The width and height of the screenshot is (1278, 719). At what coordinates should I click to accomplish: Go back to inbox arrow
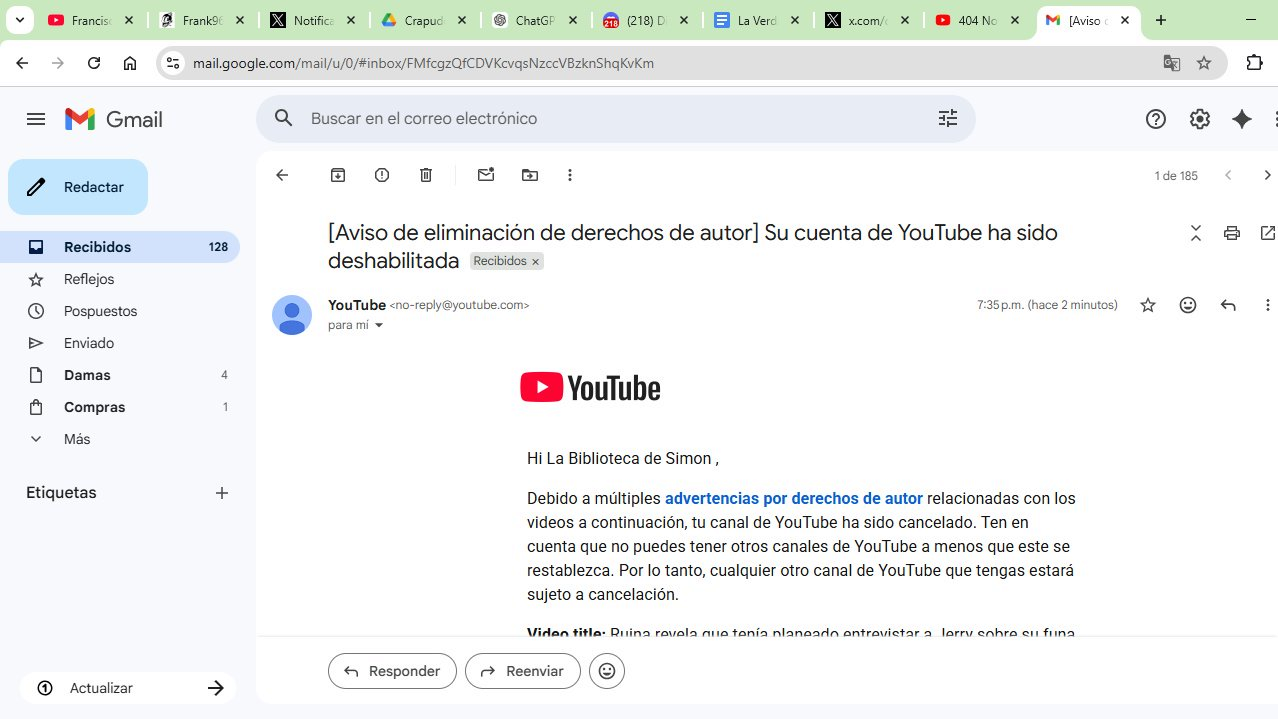pyautogui.click(x=282, y=175)
